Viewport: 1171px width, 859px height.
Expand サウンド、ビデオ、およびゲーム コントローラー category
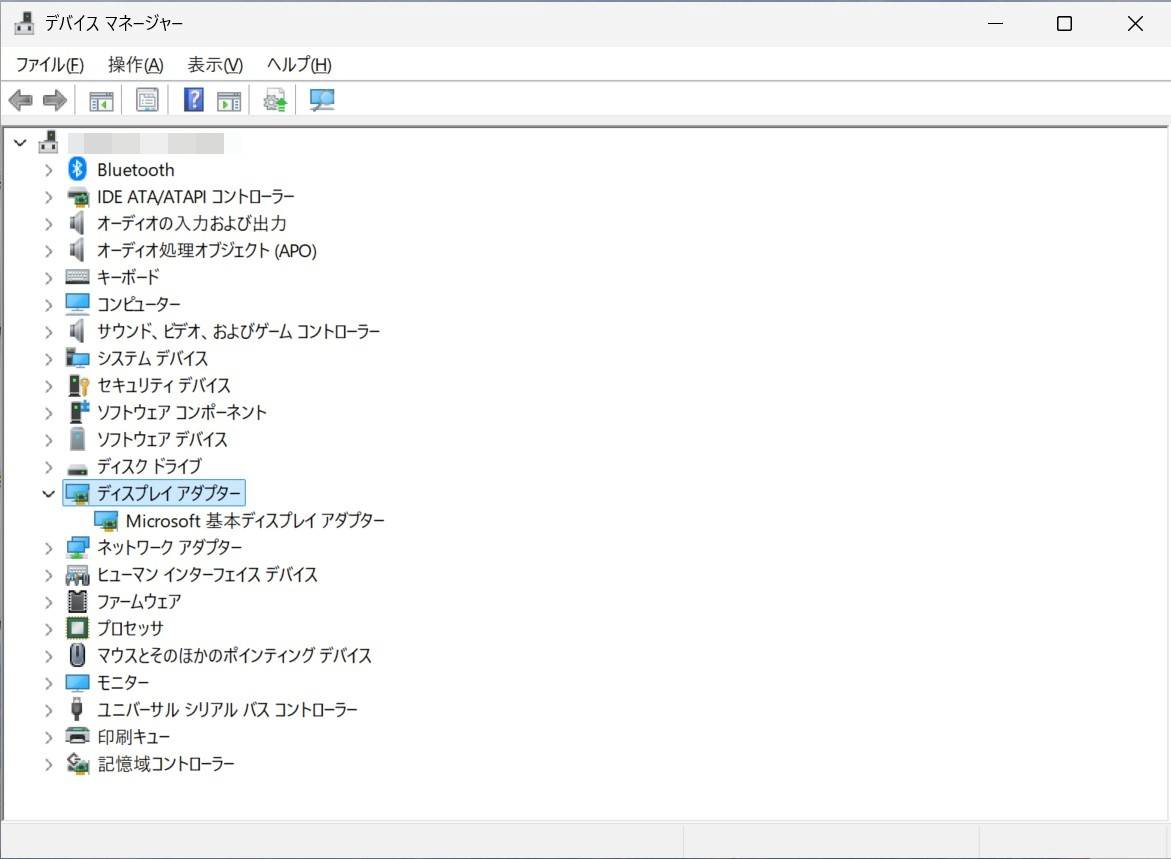click(x=49, y=332)
